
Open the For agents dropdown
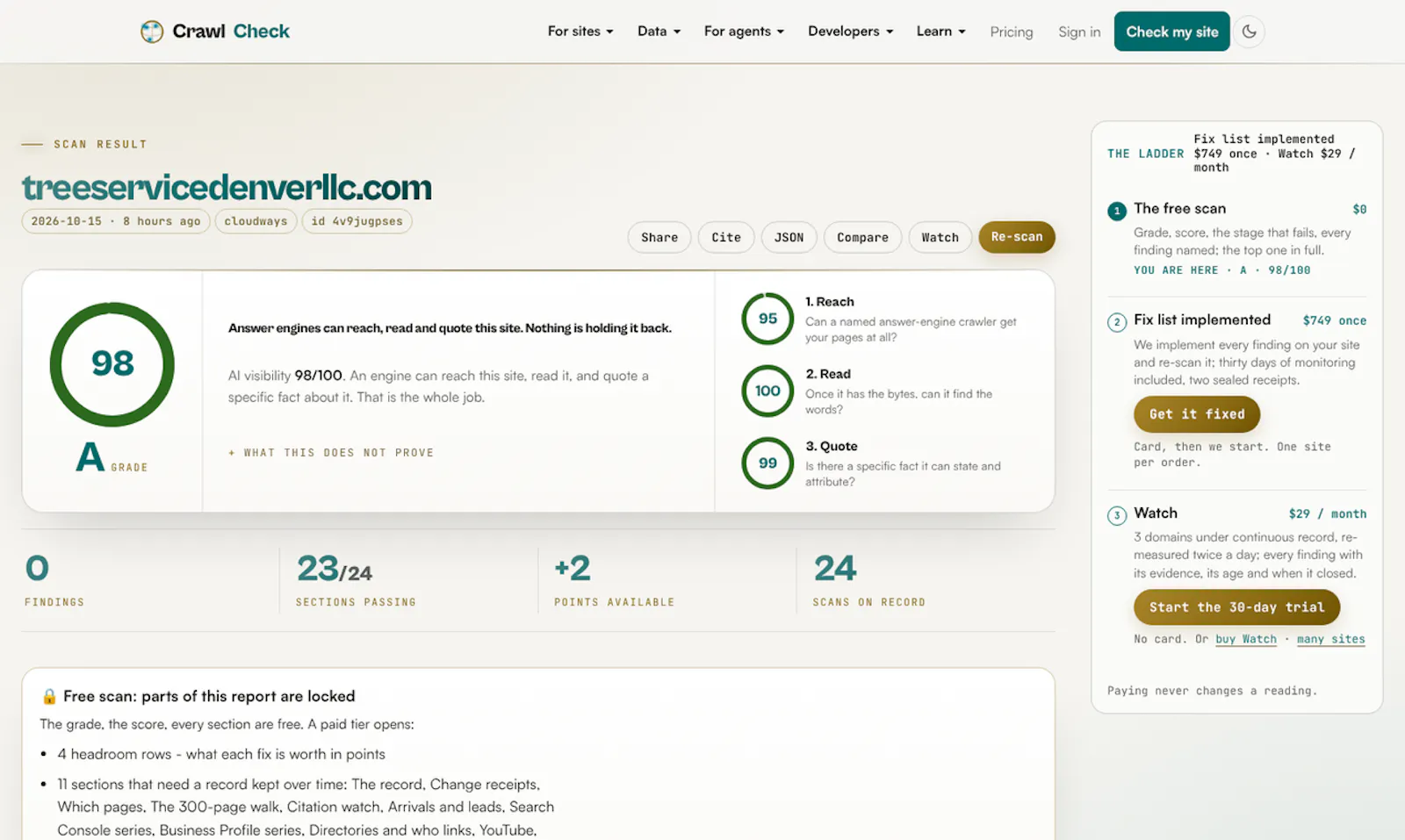pyautogui.click(x=744, y=32)
